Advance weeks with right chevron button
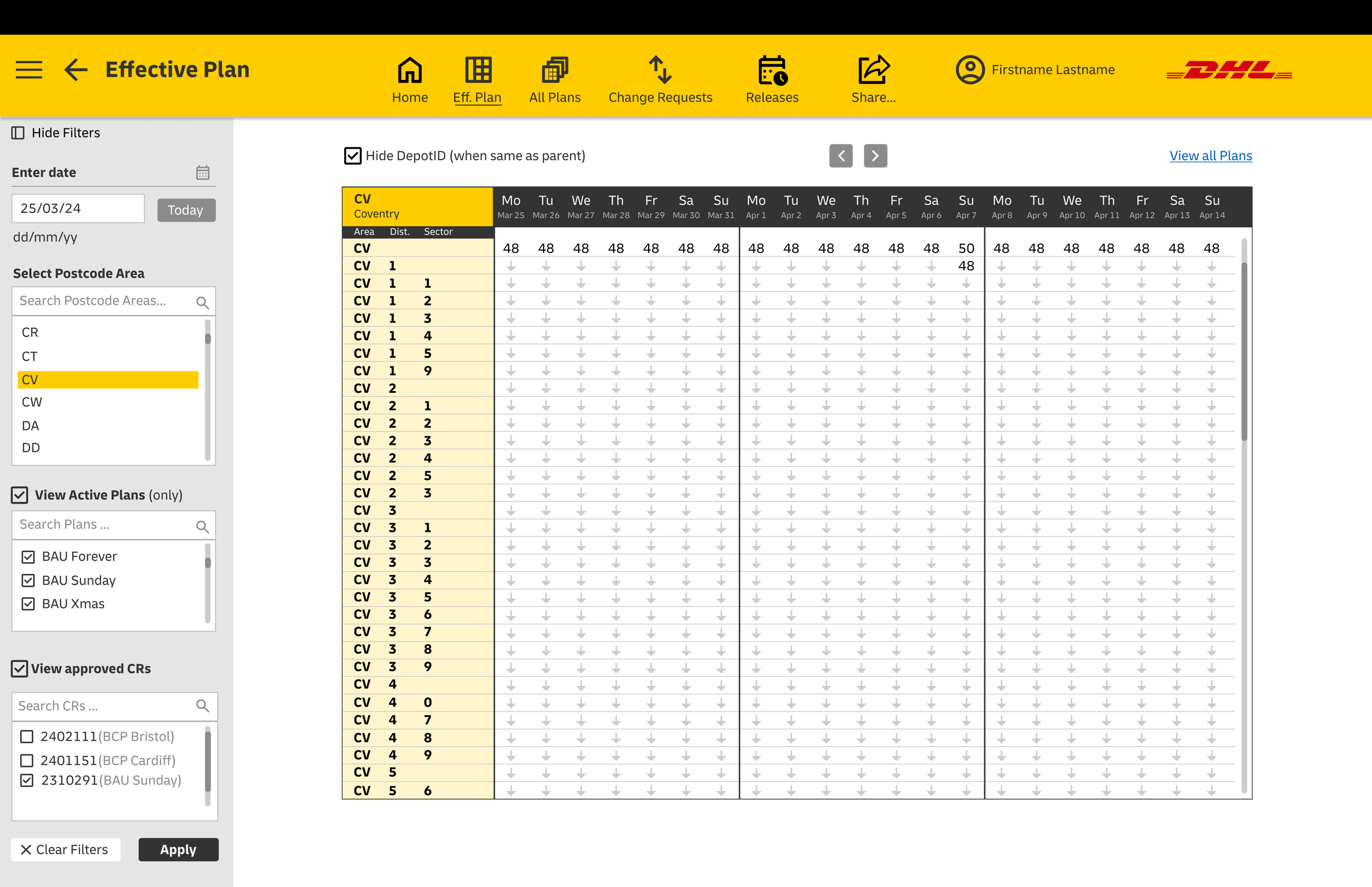 875,156
